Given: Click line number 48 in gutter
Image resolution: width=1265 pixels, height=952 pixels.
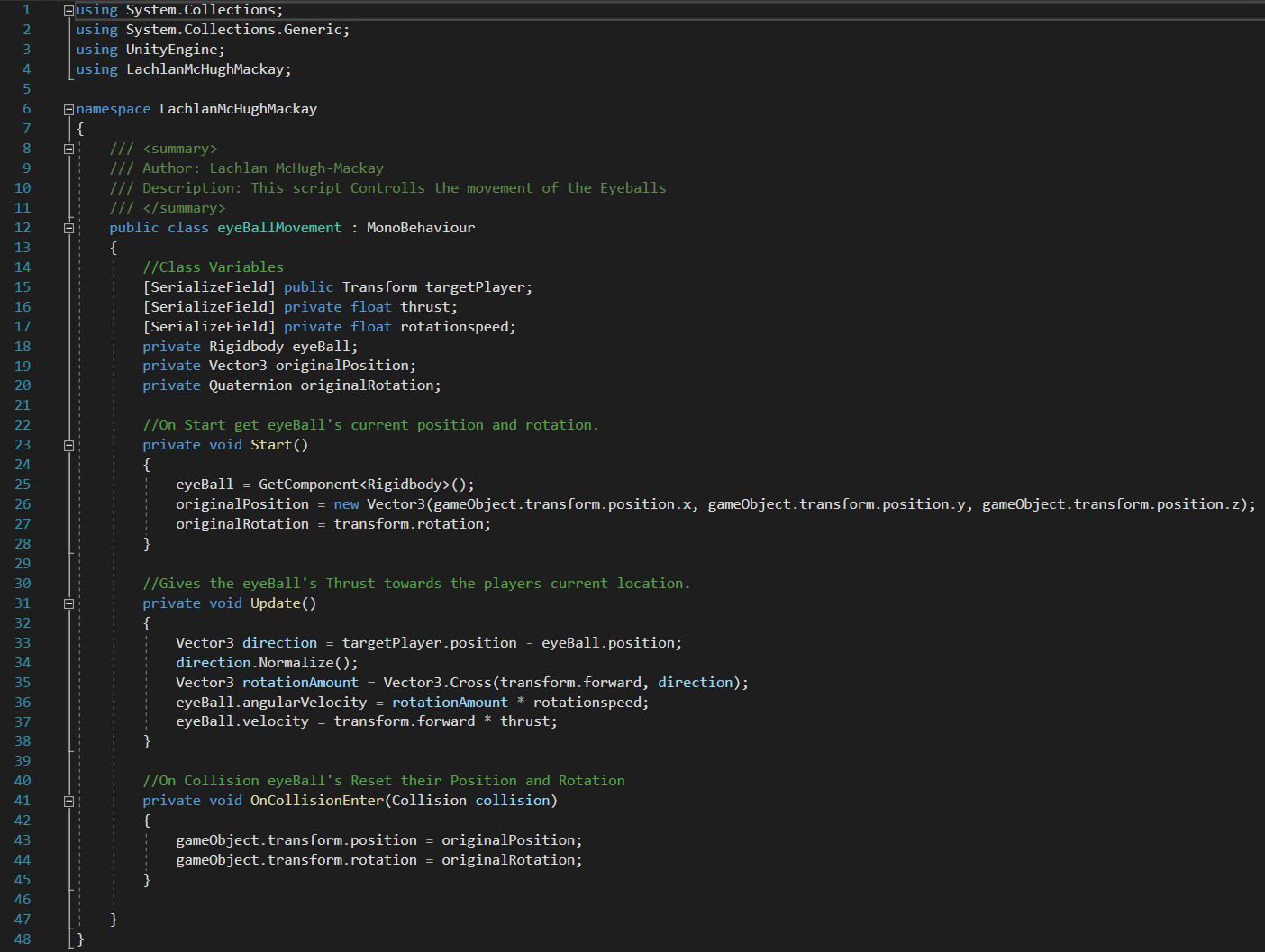Looking at the screenshot, I should [23, 938].
